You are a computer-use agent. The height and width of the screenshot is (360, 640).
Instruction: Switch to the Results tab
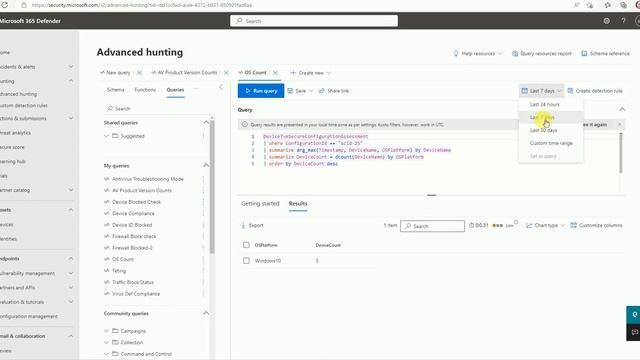pos(298,203)
